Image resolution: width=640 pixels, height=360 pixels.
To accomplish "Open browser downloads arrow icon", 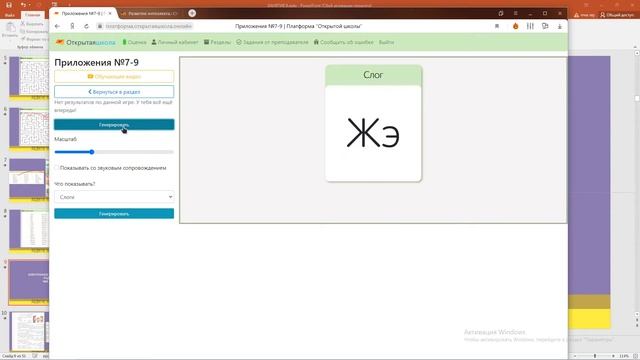I will click(x=560, y=26).
